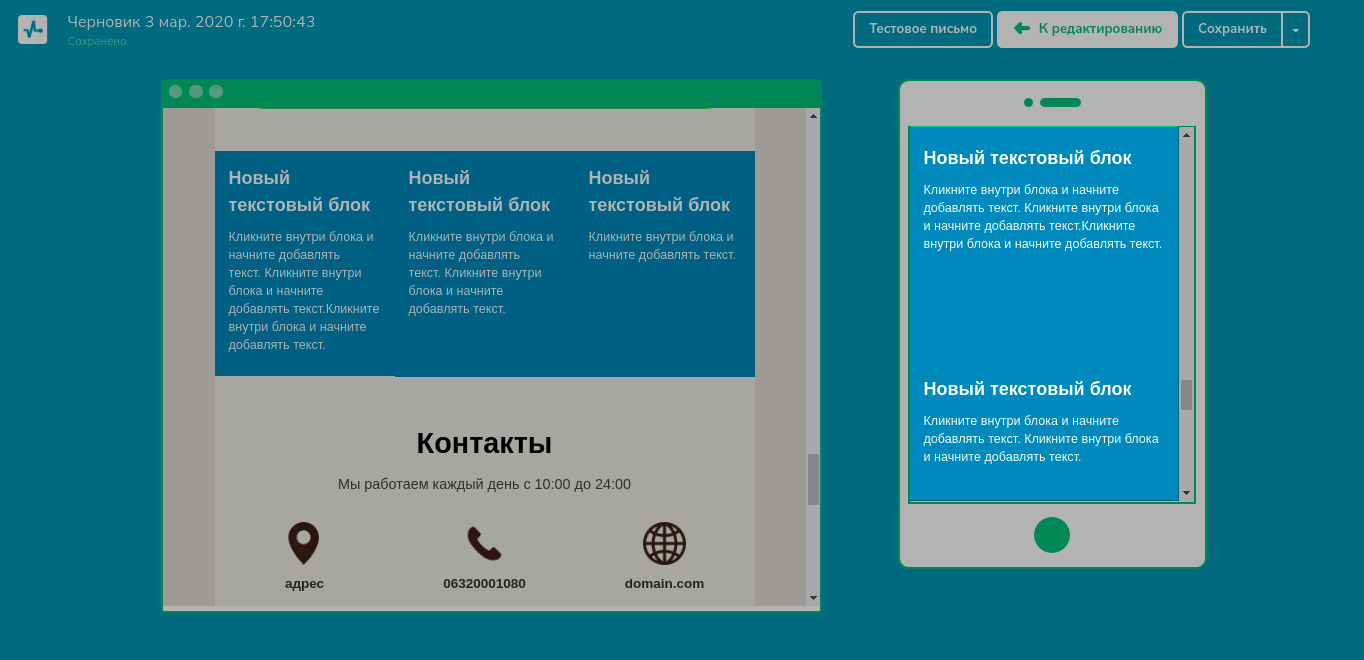Click the Сохранить button

[1232, 29]
